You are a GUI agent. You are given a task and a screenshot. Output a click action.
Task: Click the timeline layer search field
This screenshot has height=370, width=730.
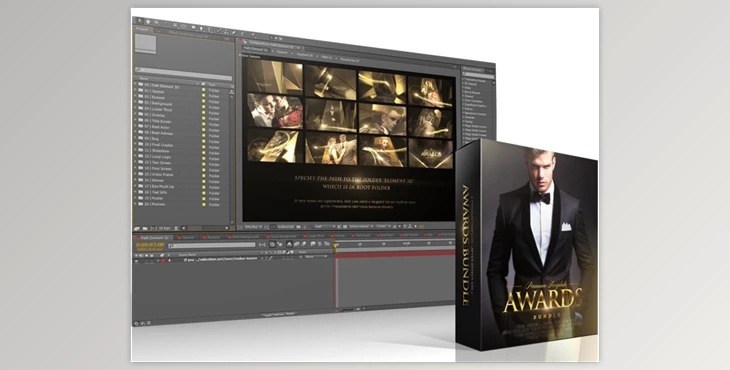tap(212, 245)
